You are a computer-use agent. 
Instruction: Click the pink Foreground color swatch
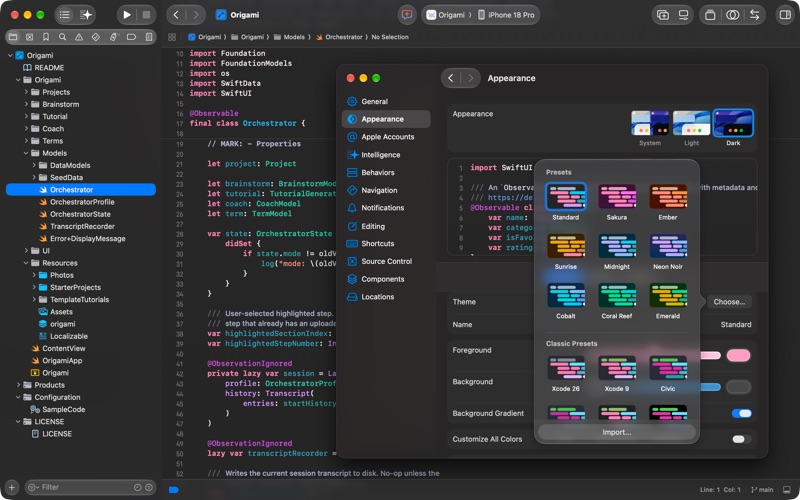point(738,355)
